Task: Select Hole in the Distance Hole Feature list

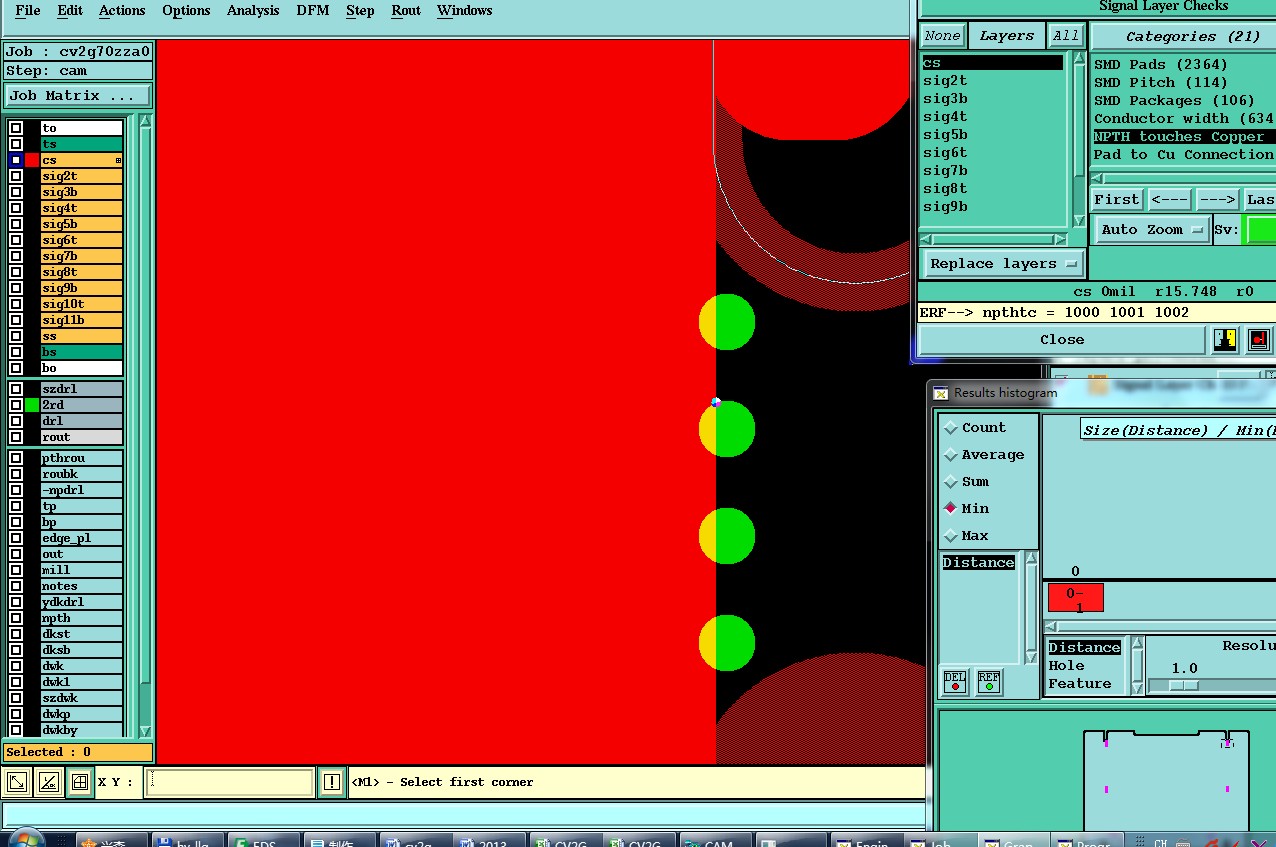Action: (x=1066, y=666)
